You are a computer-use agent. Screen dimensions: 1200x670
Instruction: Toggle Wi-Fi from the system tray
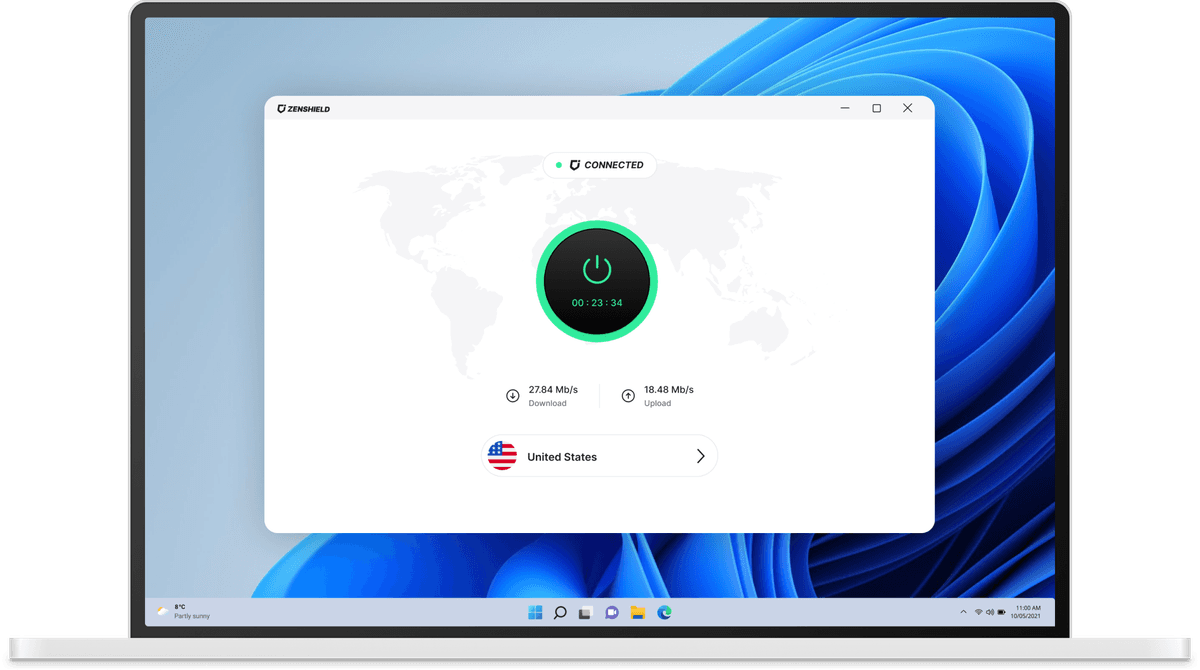pyautogui.click(x=978, y=611)
